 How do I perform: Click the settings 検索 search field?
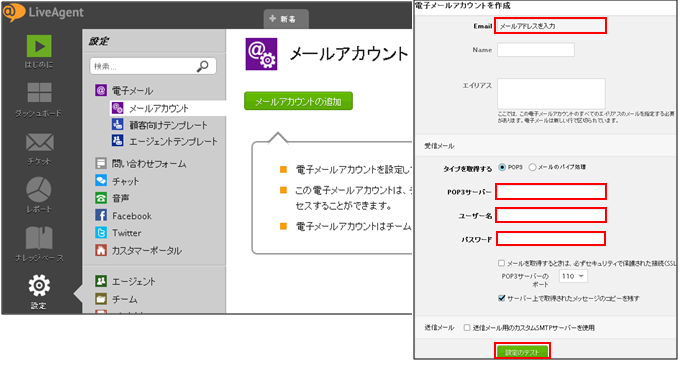coord(153,66)
